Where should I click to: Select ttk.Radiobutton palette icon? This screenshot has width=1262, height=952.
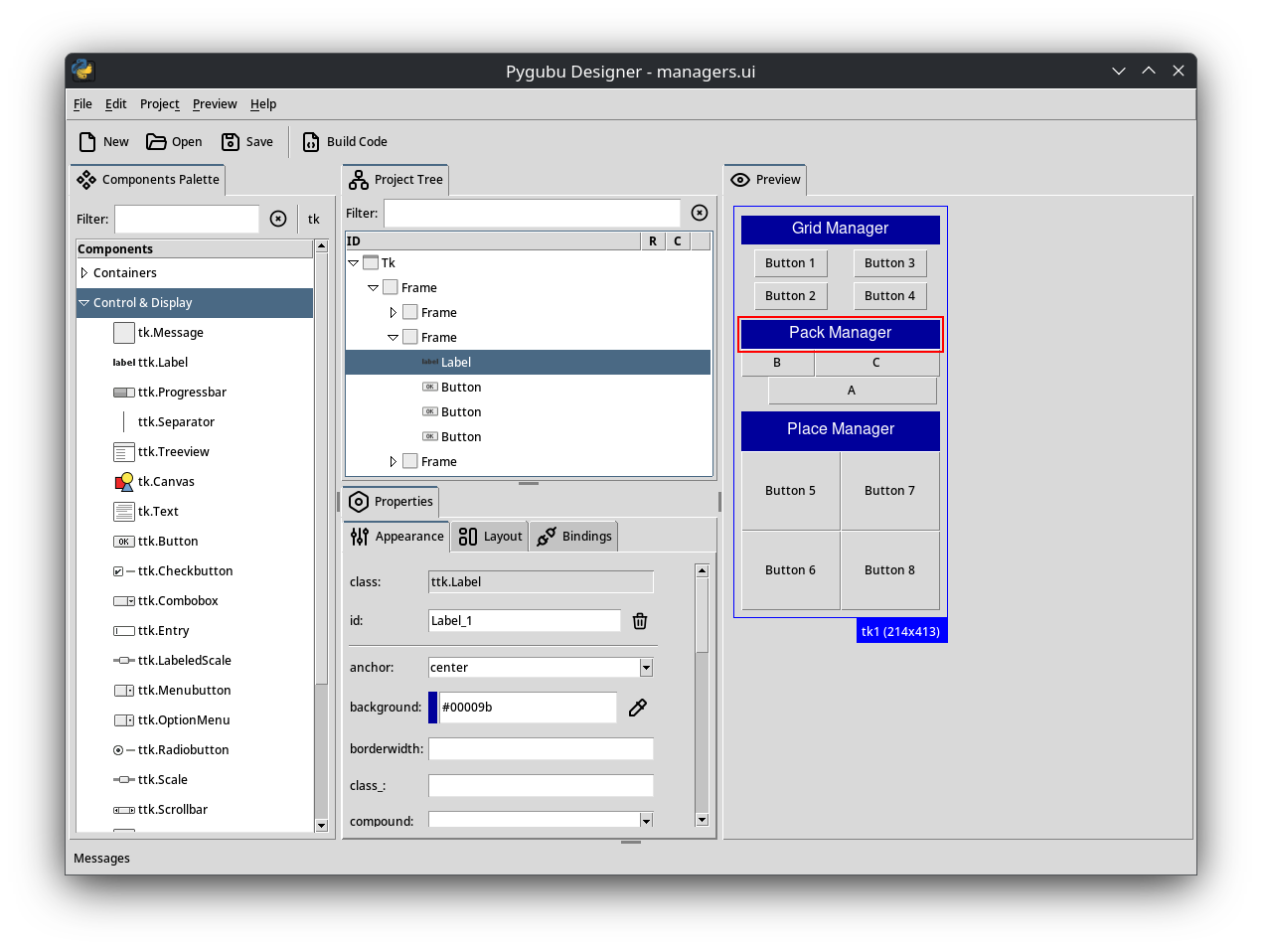[x=124, y=750]
